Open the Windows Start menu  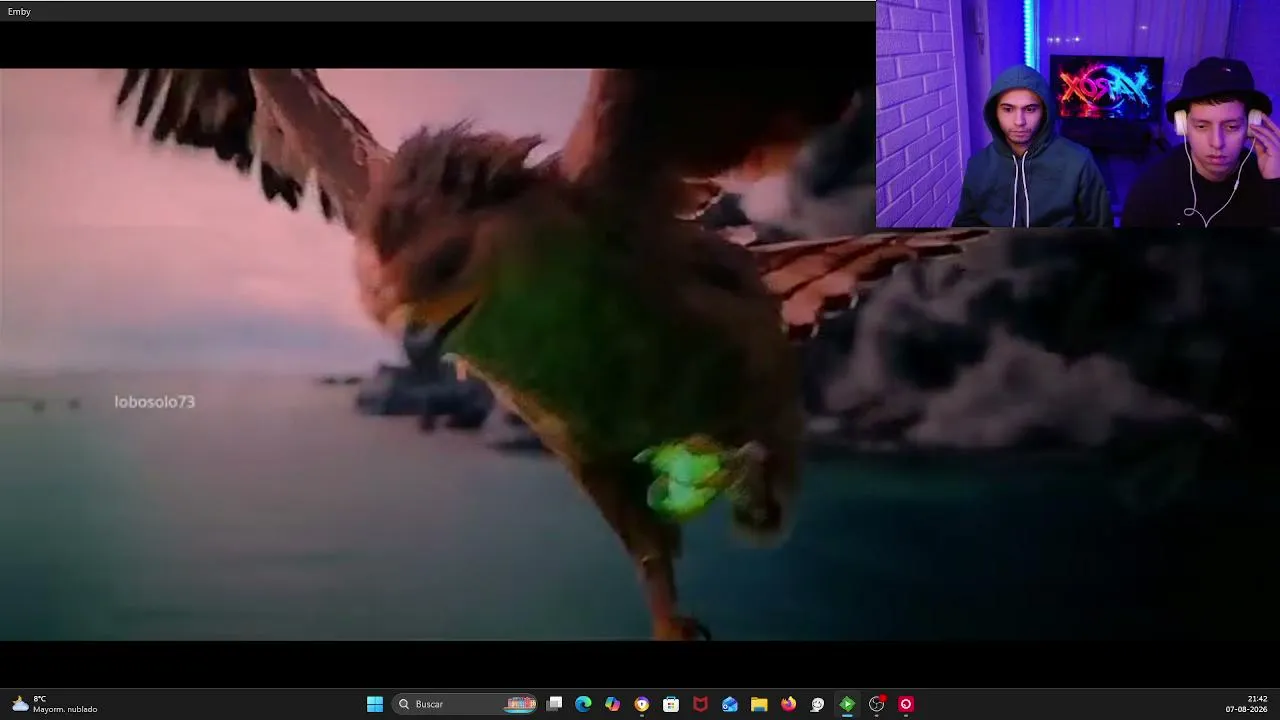(375, 704)
